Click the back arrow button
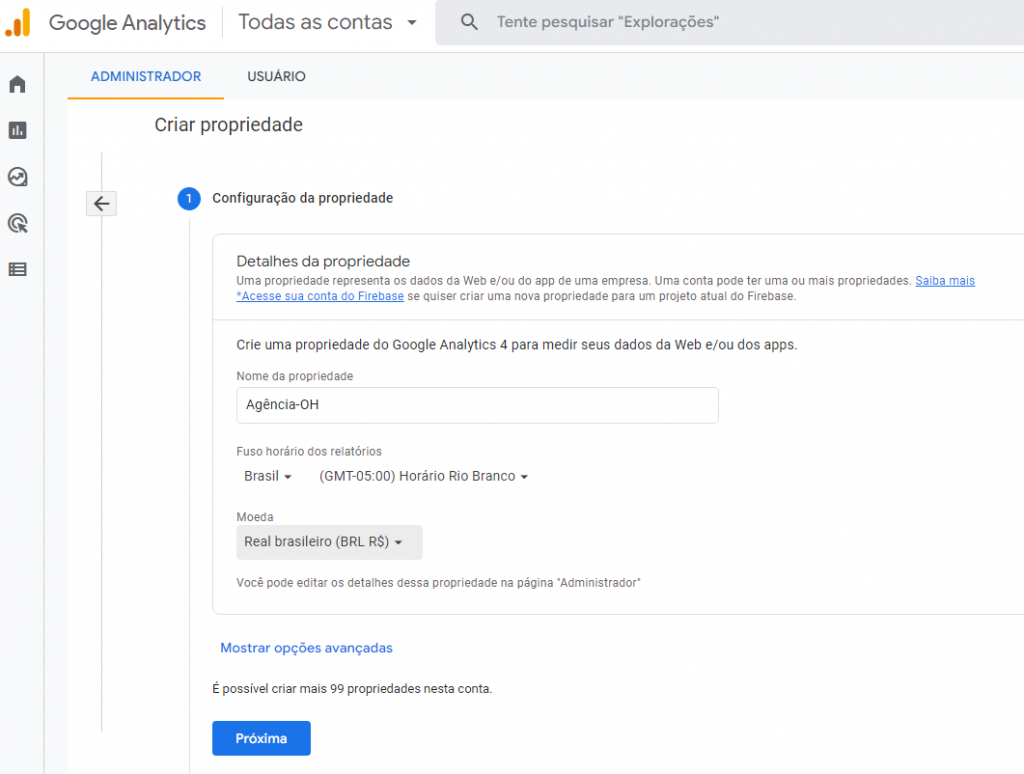Screen dimensions: 1024x774 [x=101, y=204]
